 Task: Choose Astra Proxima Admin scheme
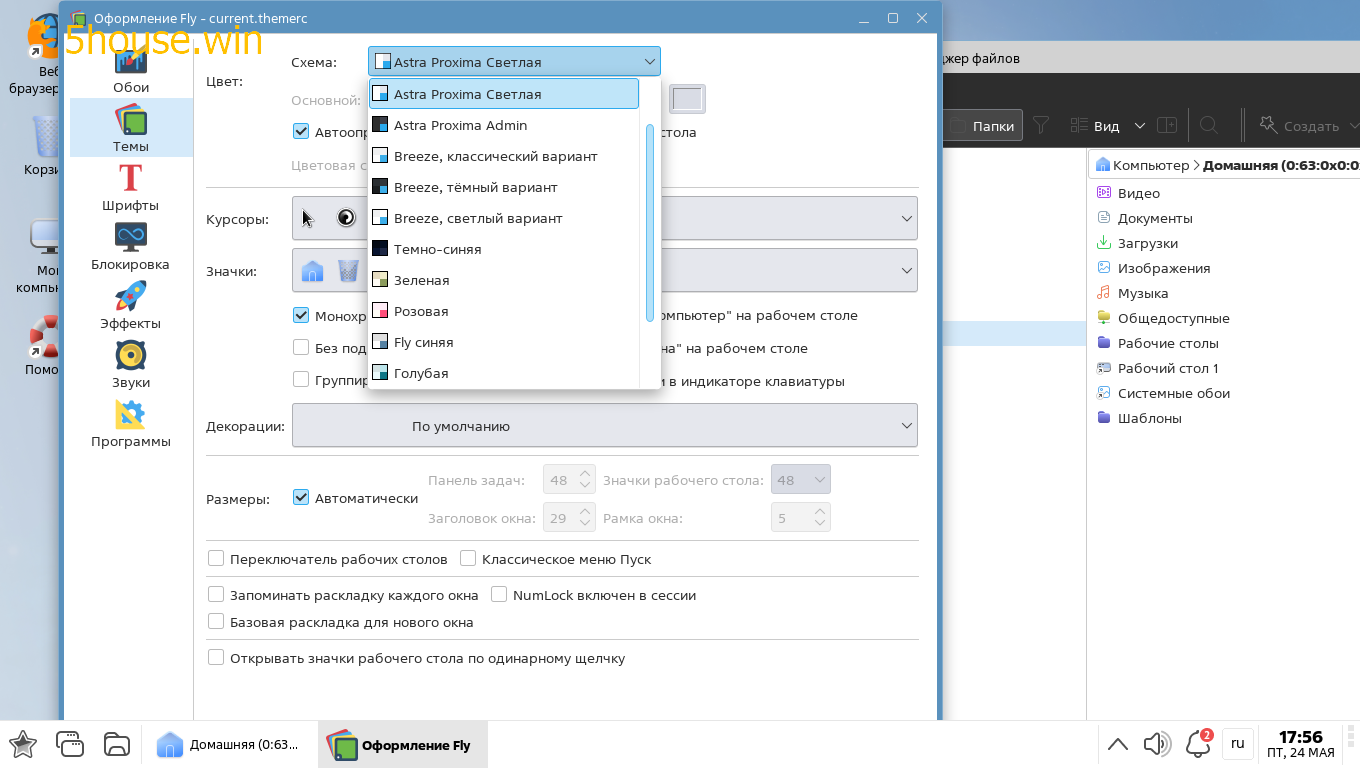[x=504, y=125]
